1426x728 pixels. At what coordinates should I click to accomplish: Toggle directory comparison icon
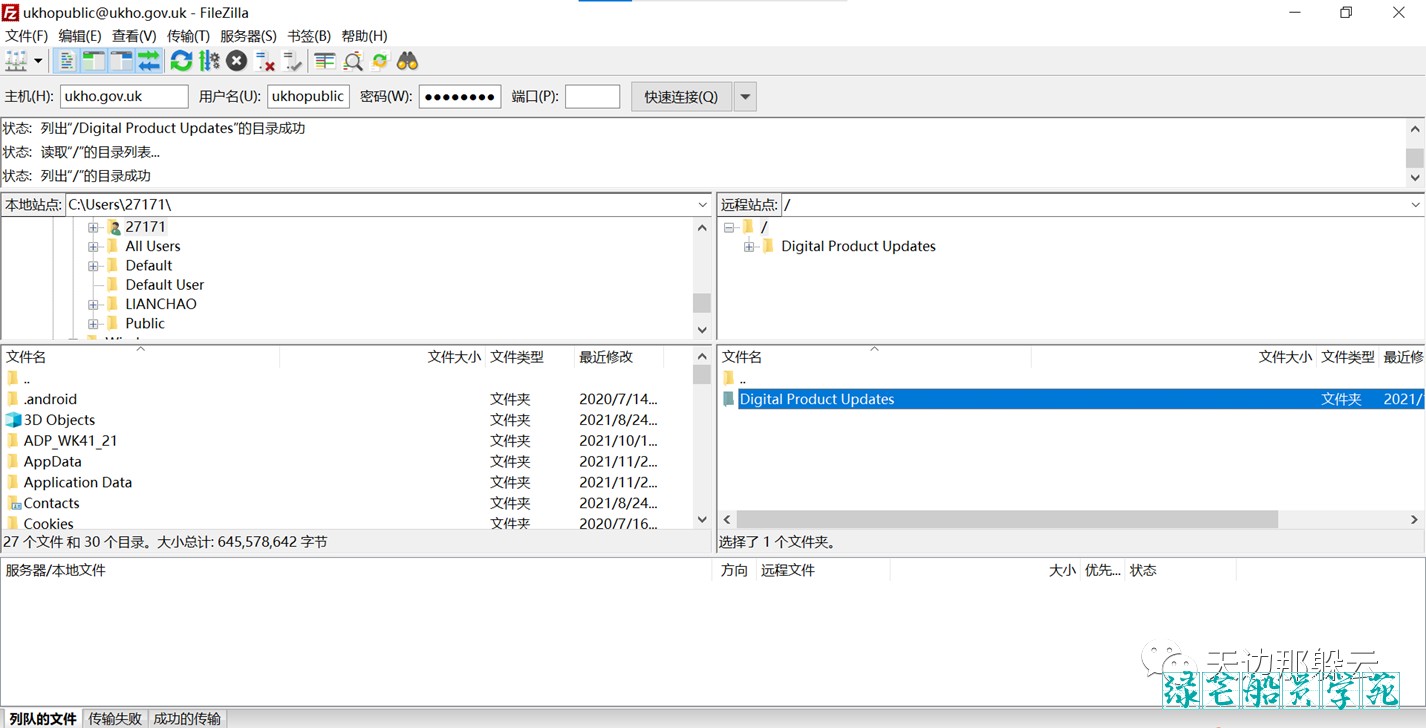point(352,61)
